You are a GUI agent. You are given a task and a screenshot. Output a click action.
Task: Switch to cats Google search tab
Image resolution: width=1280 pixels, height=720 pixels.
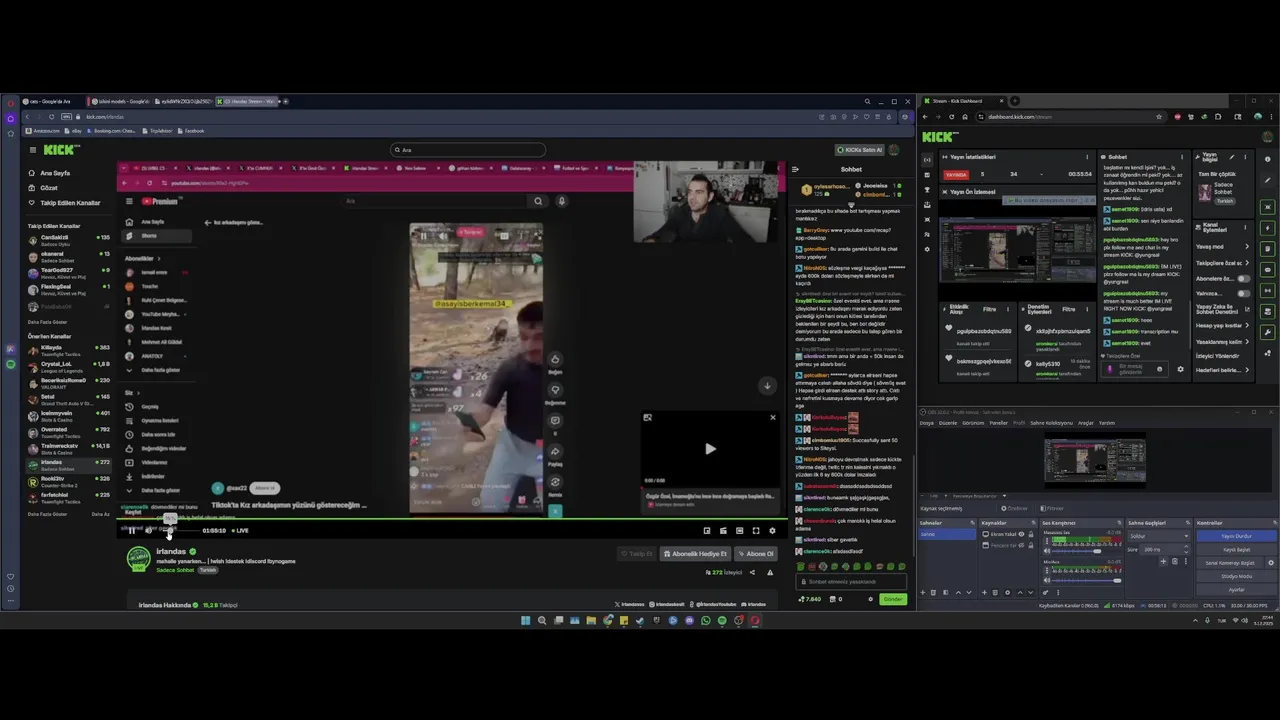[x=50, y=101]
